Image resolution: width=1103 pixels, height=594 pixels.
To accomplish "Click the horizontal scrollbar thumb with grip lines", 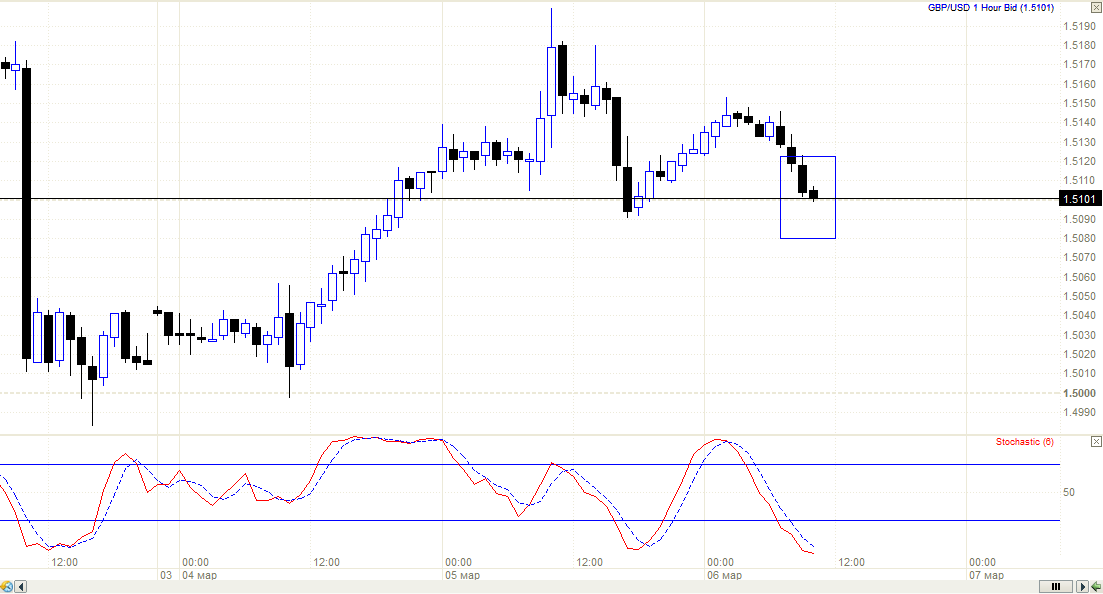I will click(1055, 586).
